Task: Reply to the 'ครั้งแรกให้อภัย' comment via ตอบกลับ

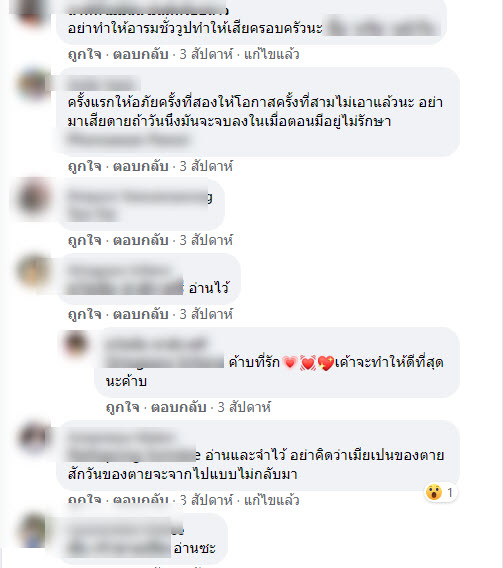Action: (x=141, y=166)
